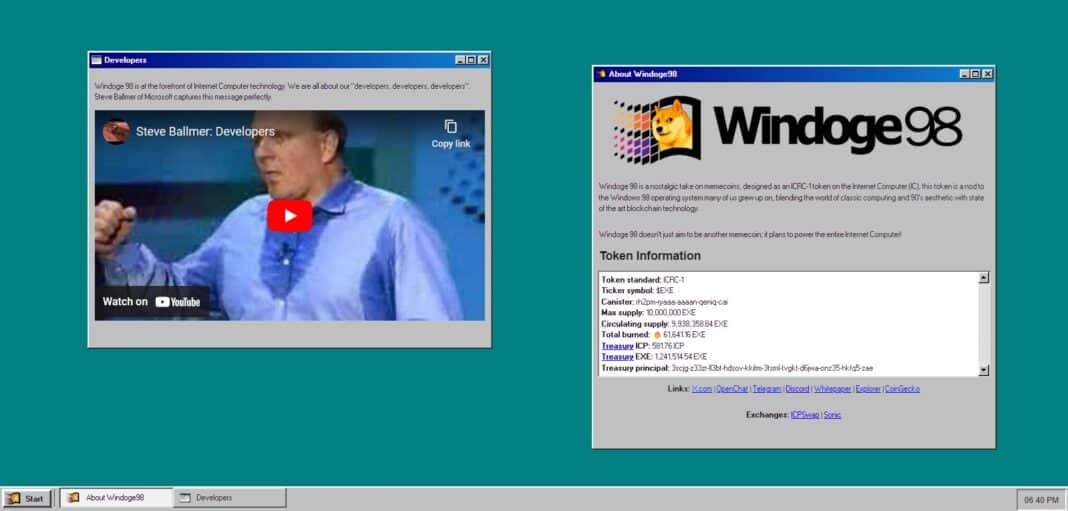Image resolution: width=1068 pixels, height=511 pixels.
Task: Minimize the Developers window
Action: click(x=460, y=60)
